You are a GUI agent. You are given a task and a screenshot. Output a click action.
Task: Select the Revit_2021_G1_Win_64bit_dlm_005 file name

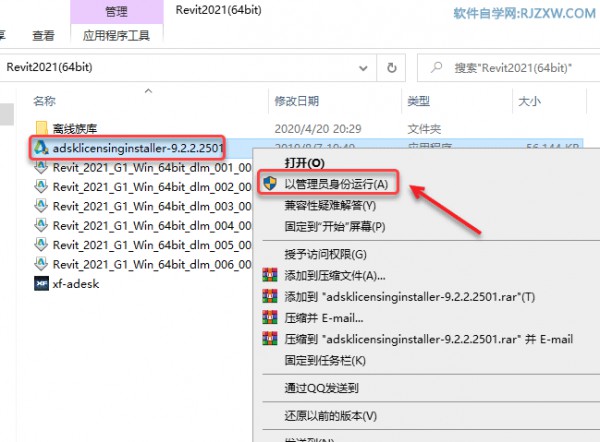(x=152, y=245)
